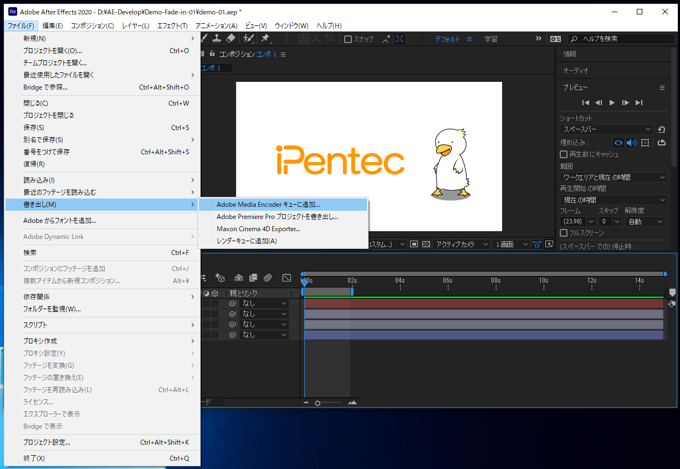The height and width of the screenshot is (469, 680).
Task: Click the work area end handle
Action: tap(352, 292)
